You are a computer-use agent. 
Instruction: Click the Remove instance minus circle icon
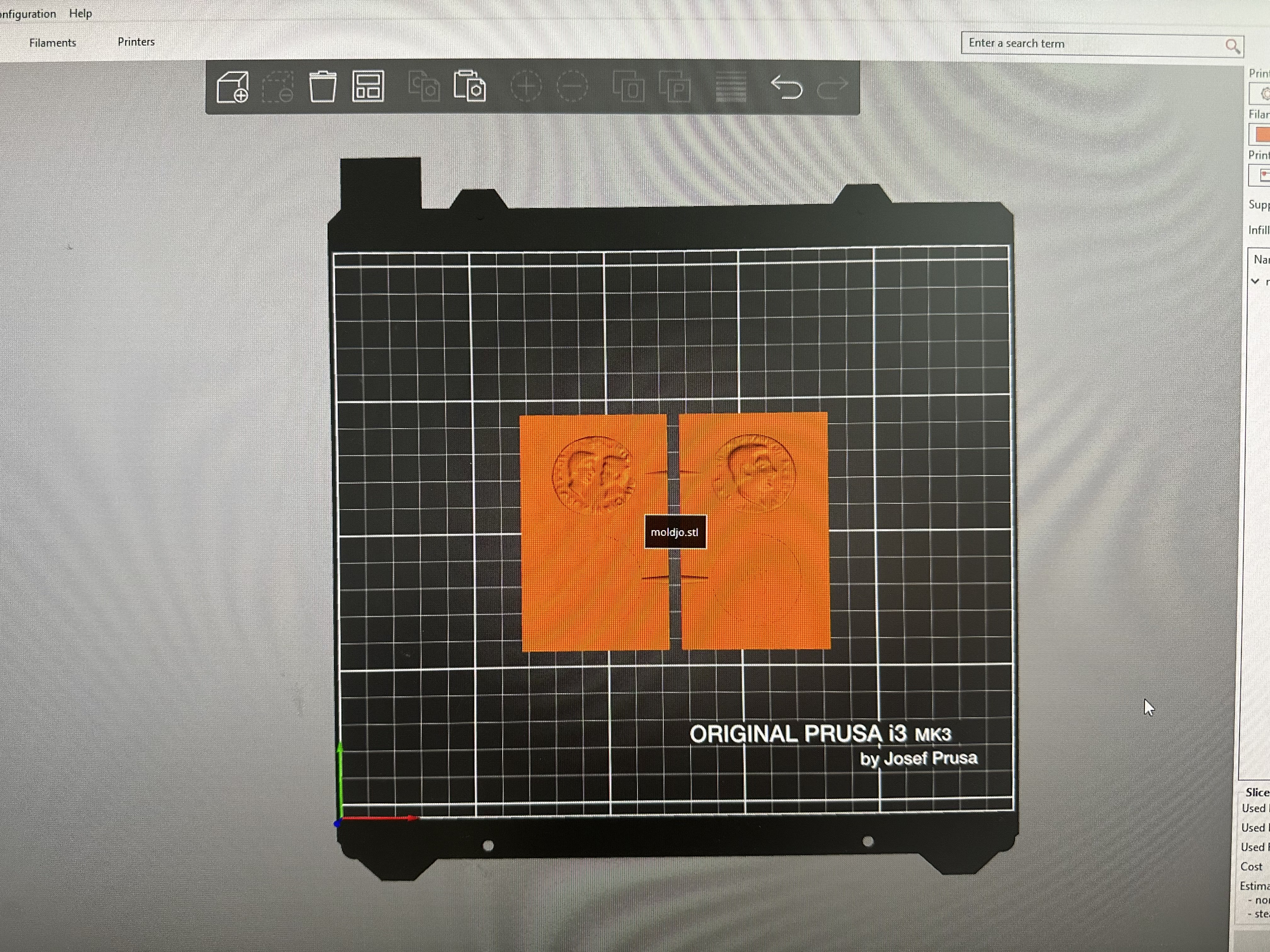[572, 87]
